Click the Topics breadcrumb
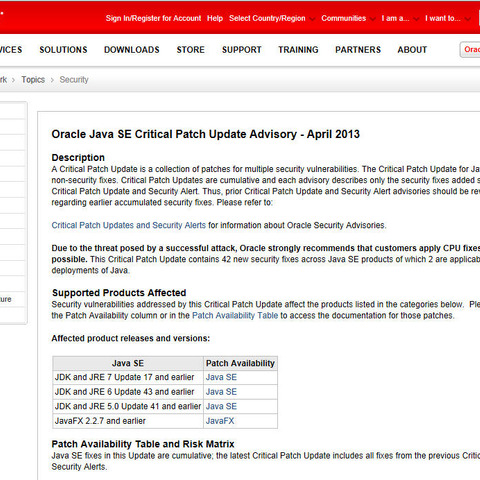480x480 pixels. click(33, 80)
